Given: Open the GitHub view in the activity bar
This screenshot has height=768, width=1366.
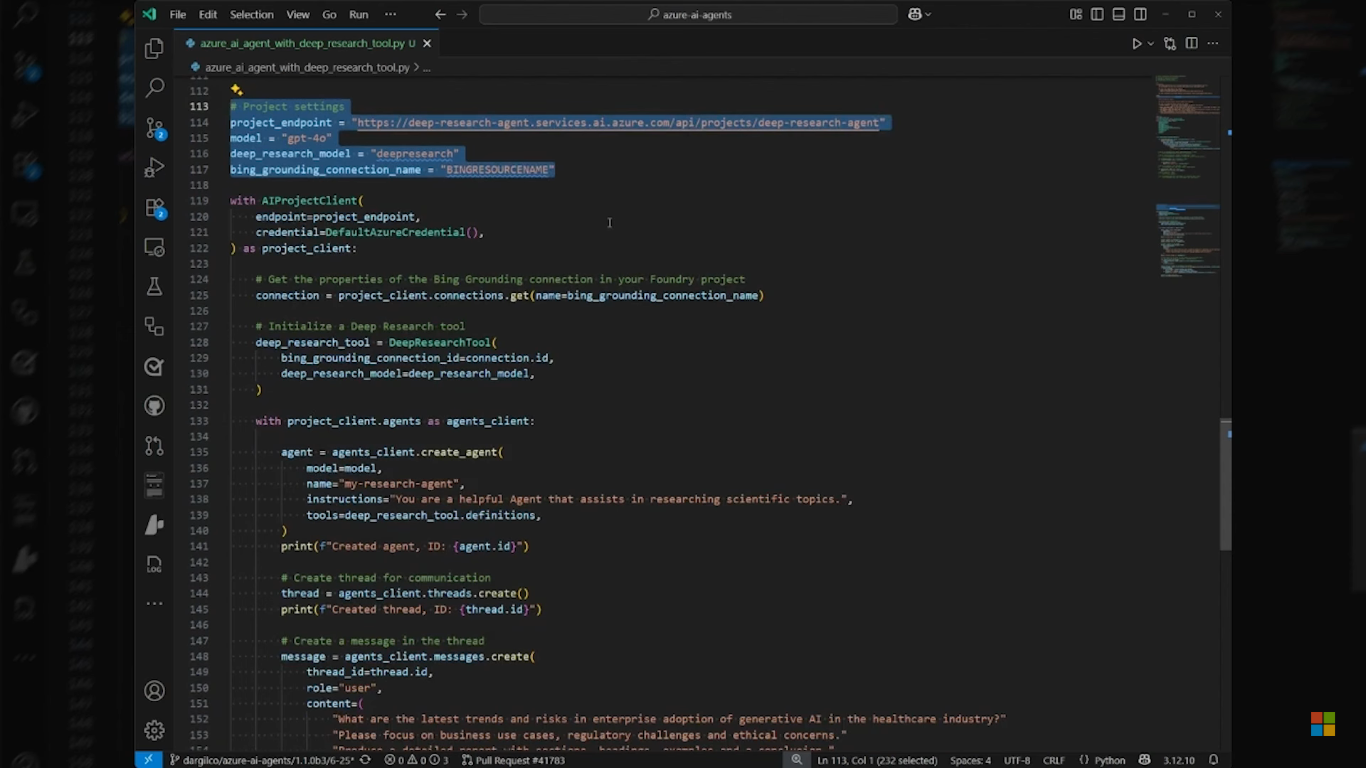Looking at the screenshot, I should tap(154, 406).
